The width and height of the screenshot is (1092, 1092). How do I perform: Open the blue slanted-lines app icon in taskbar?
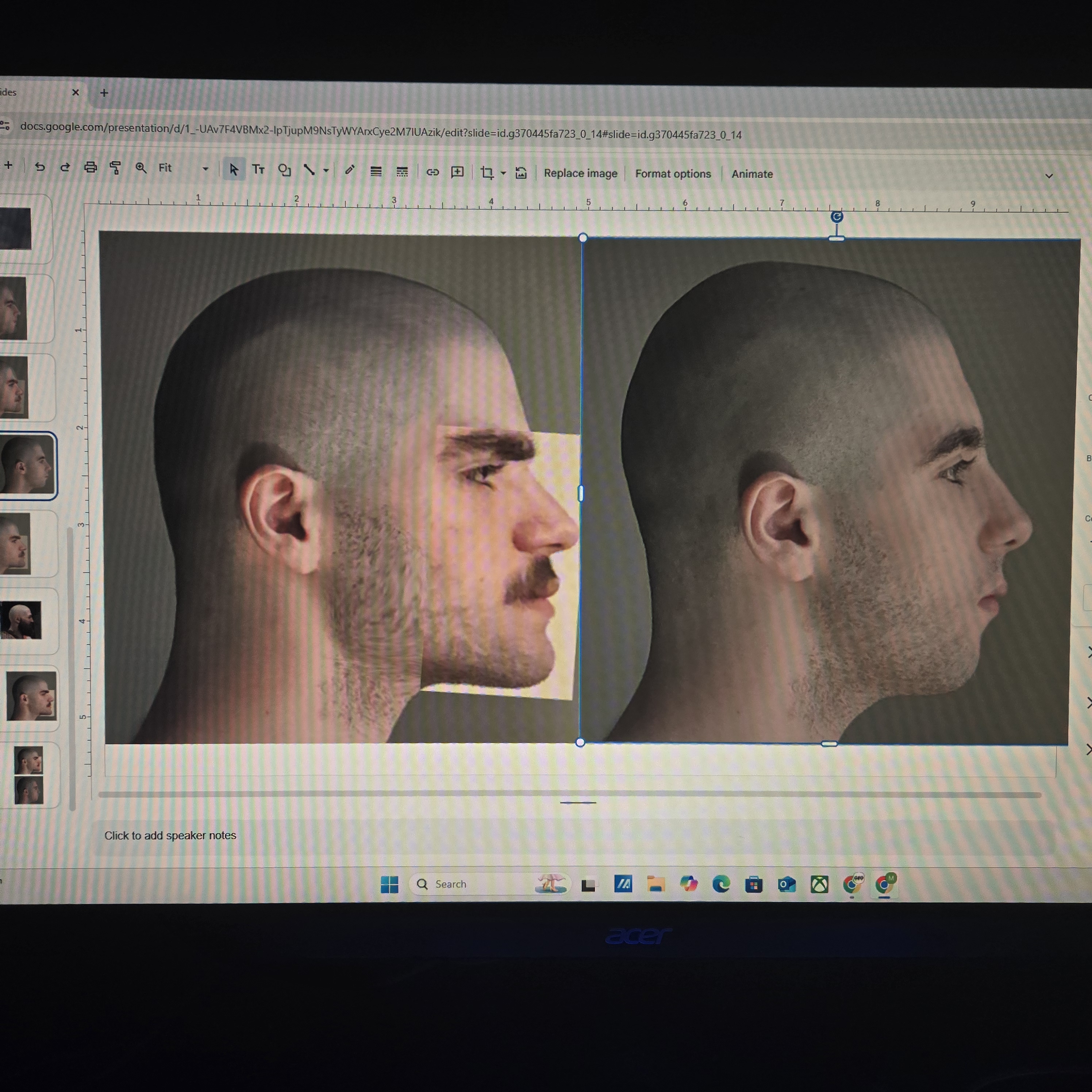pyautogui.click(x=623, y=884)
